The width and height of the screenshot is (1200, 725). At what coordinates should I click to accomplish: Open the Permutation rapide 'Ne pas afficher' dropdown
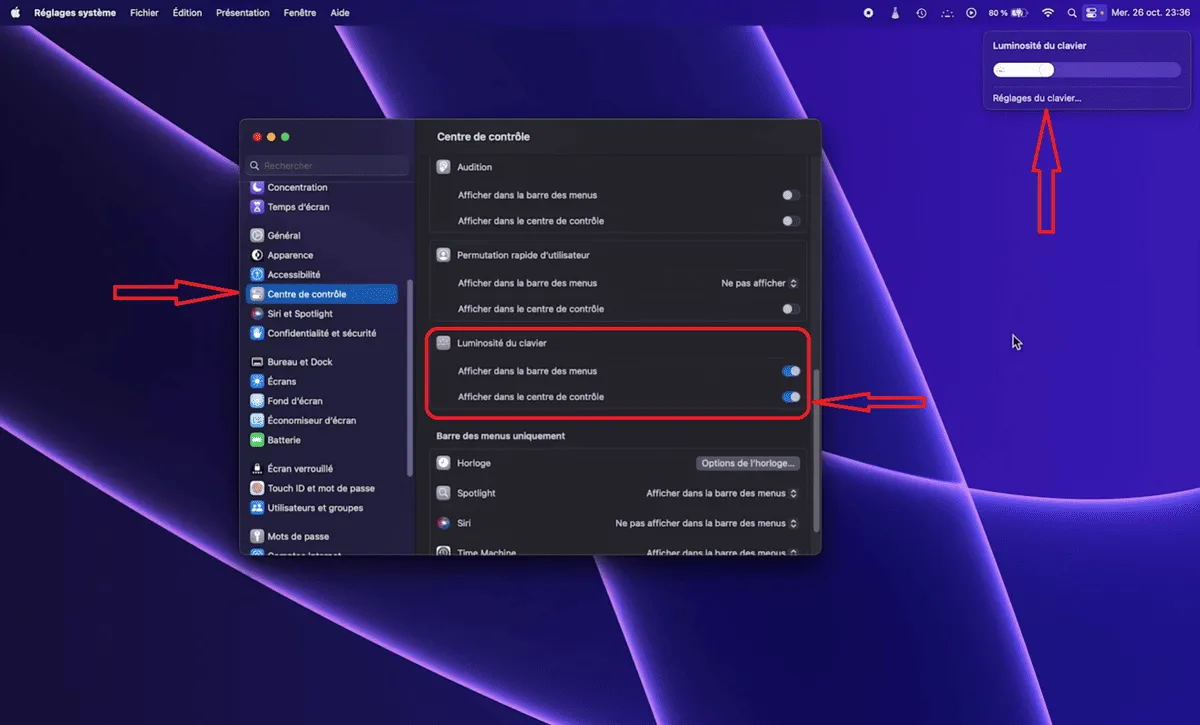pyautogui.click(x=759, y=283)
